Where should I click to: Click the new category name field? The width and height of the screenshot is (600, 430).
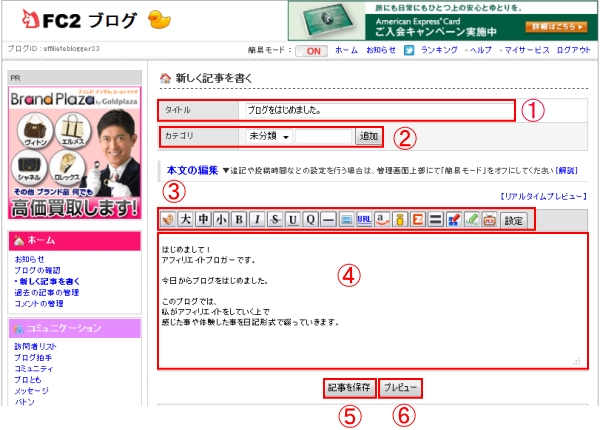point(323,136)
